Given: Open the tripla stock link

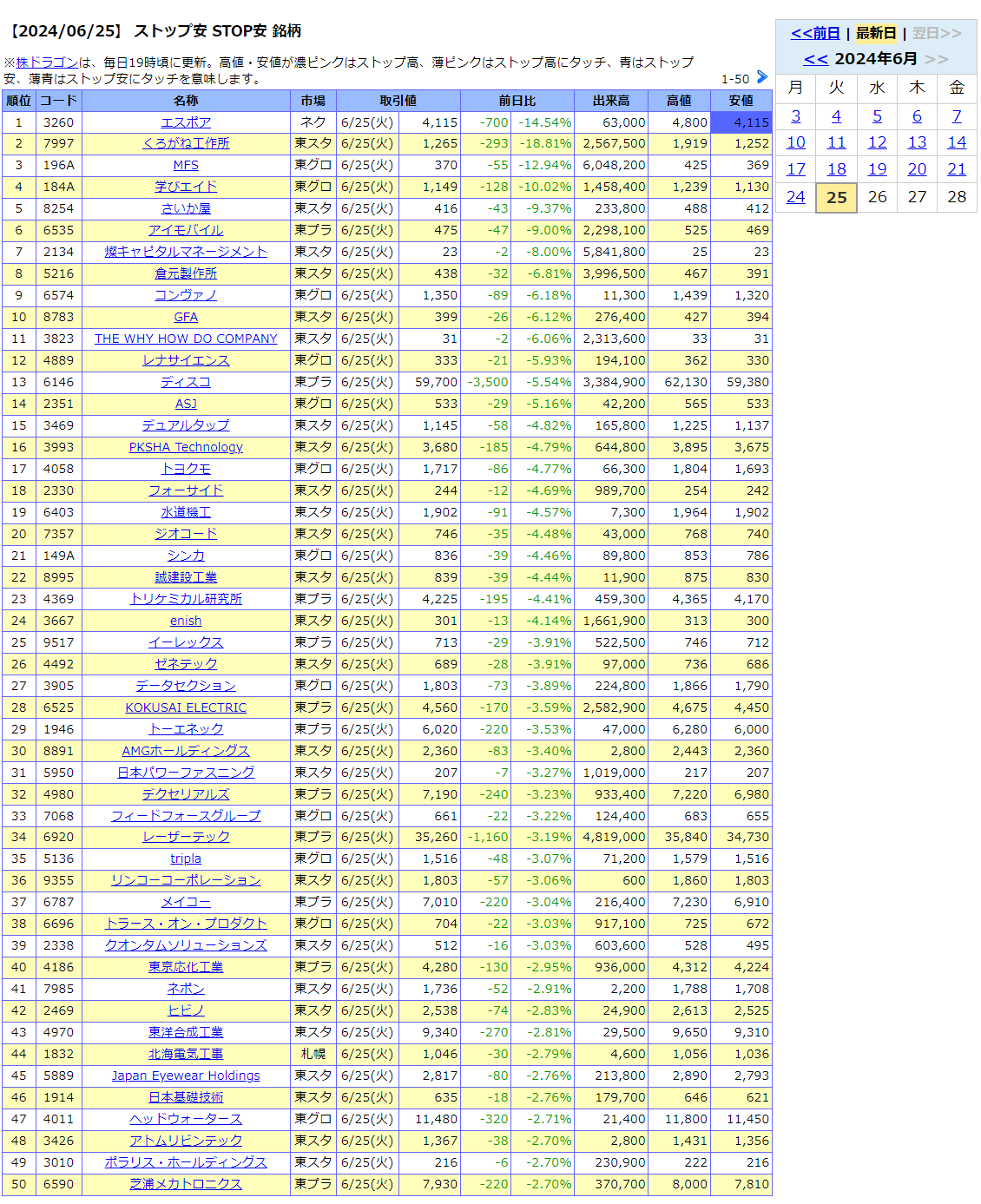Looking at the screenshot, I should 186,859.
